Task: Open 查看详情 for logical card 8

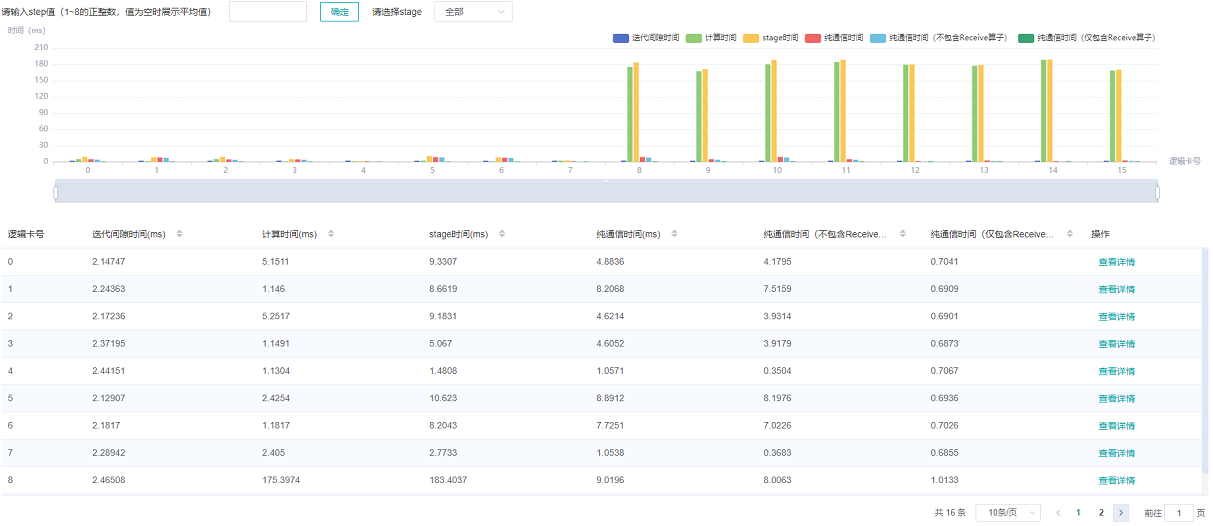Action: [x=1116, y=481]
